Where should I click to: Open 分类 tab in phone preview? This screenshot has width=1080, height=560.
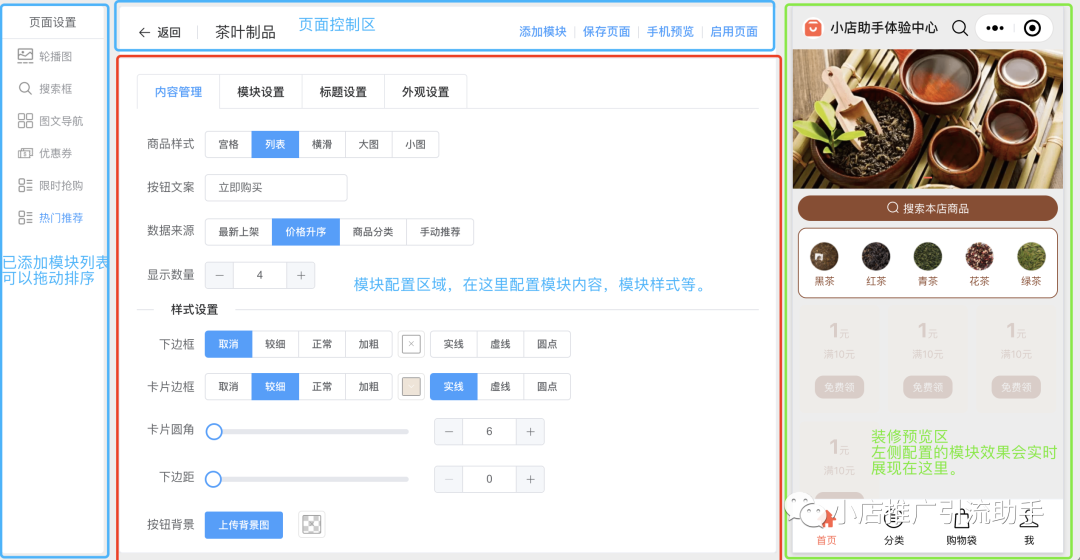click(x=894, y=530)
